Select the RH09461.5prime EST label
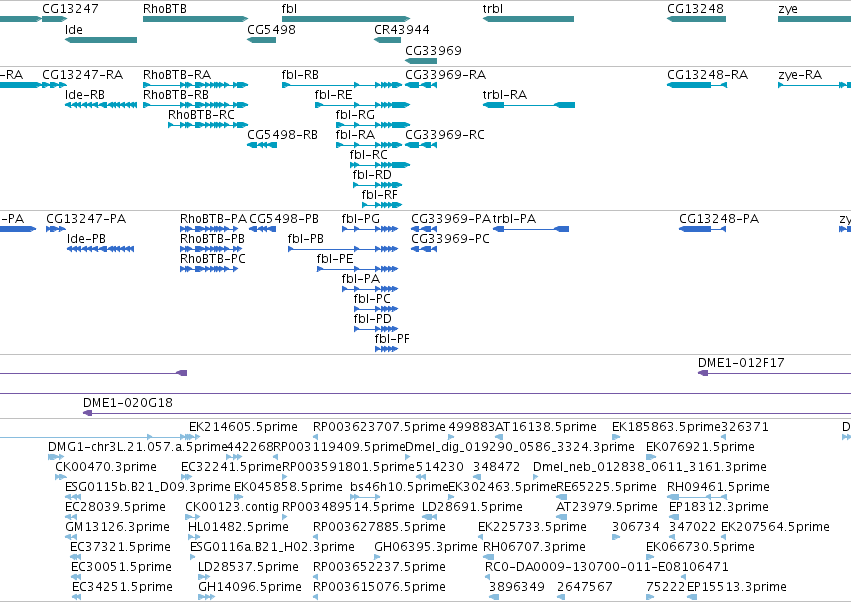Screen dimensions: 851x602 pos(718,487)
